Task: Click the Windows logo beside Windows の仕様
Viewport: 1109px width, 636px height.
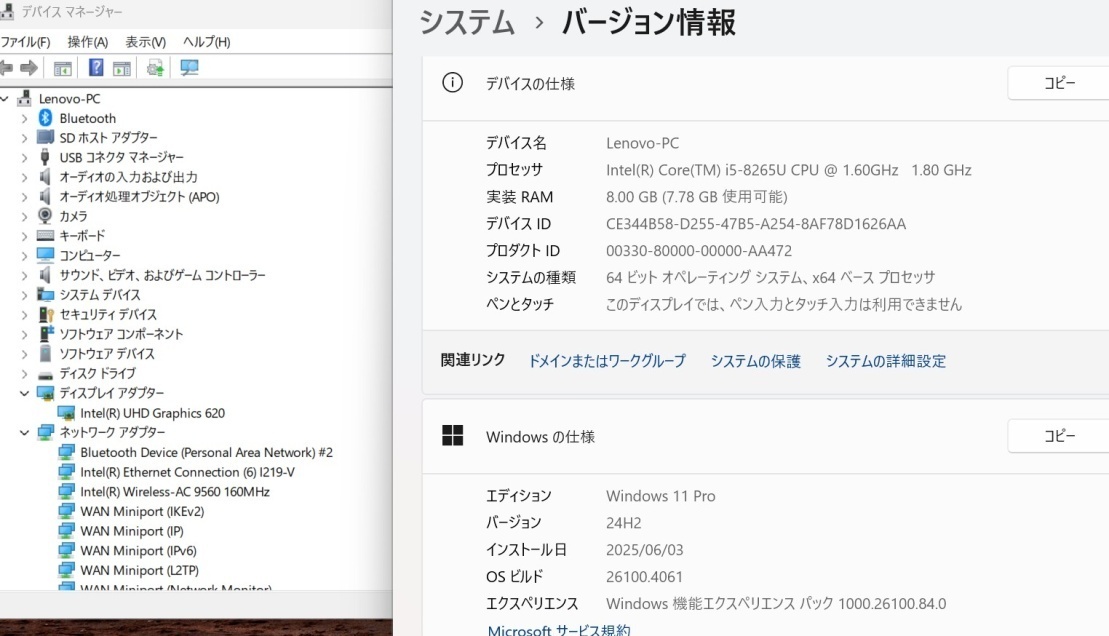Action: pyautogui.click(x=453, y=436)
